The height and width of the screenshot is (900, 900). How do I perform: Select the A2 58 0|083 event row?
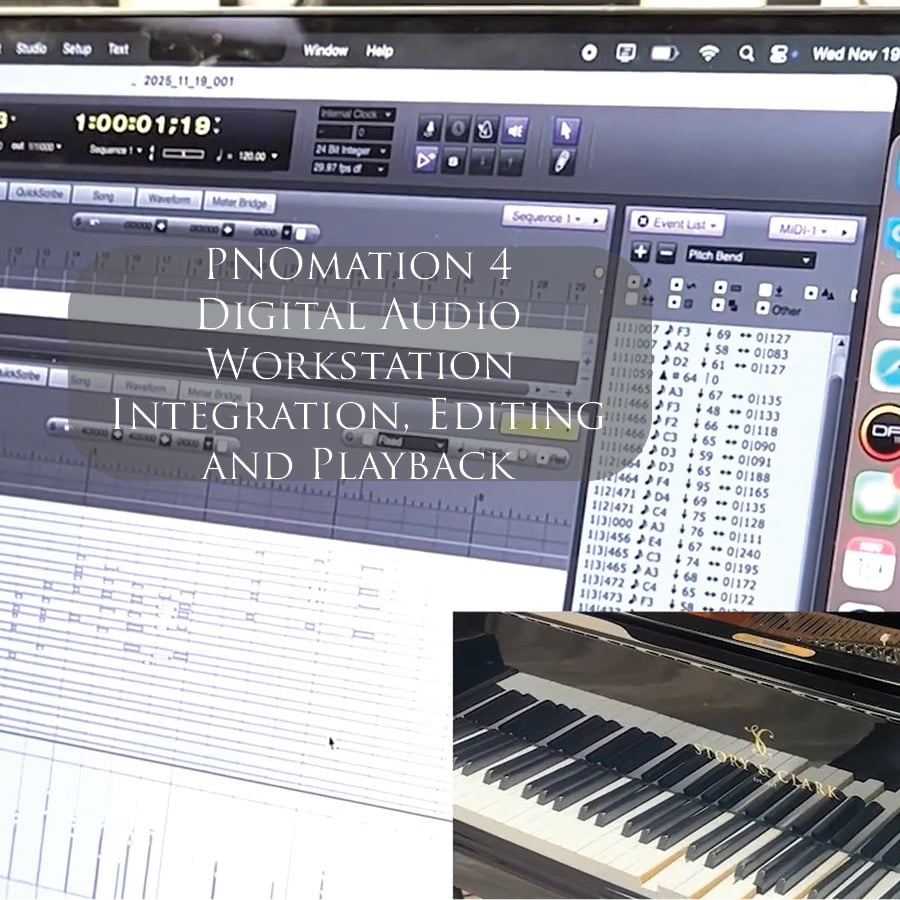coord(703,350)
